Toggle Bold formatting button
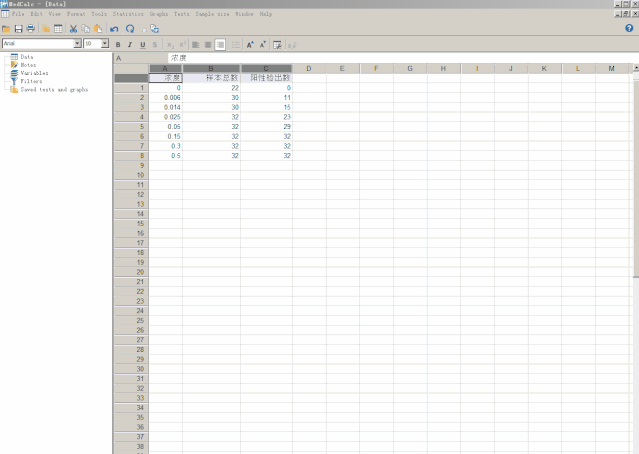The image size is (639, 454). click(x=118, y=45)
